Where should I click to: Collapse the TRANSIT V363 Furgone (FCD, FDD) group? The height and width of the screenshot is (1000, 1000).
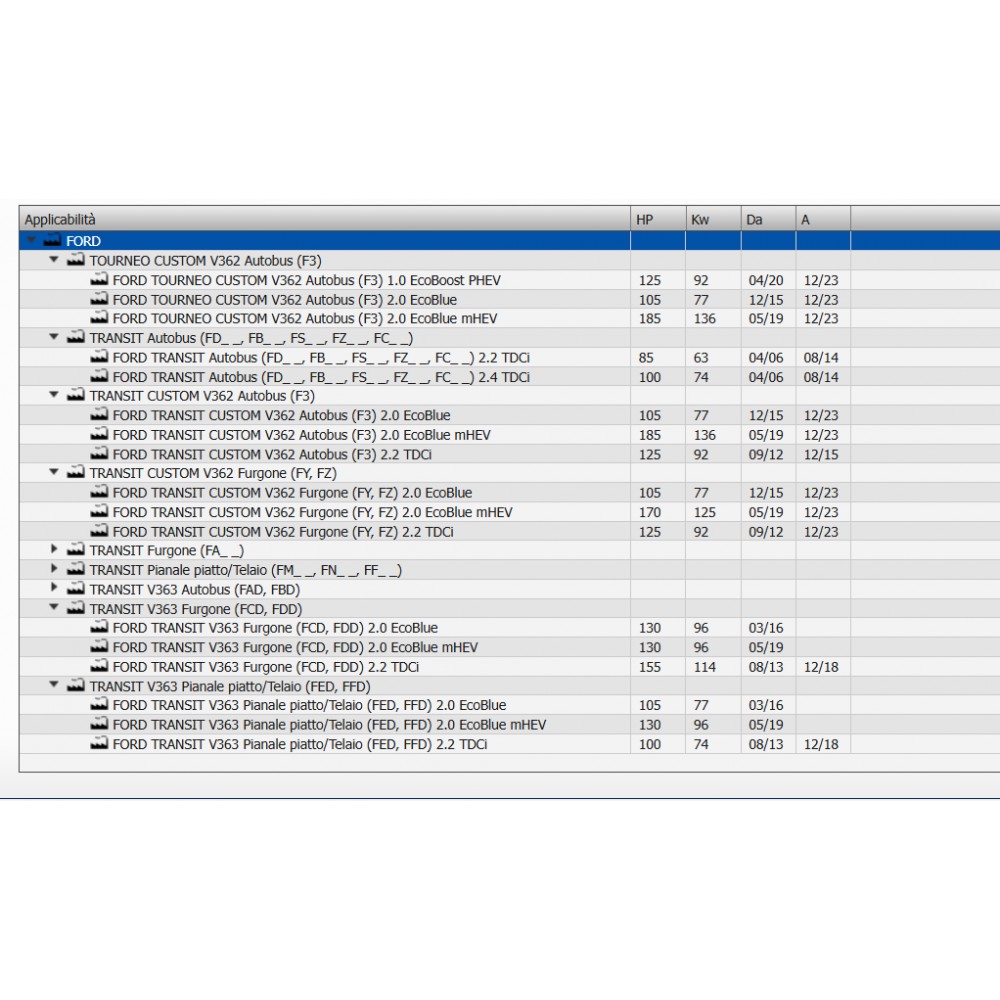click(x=54, y=609)
